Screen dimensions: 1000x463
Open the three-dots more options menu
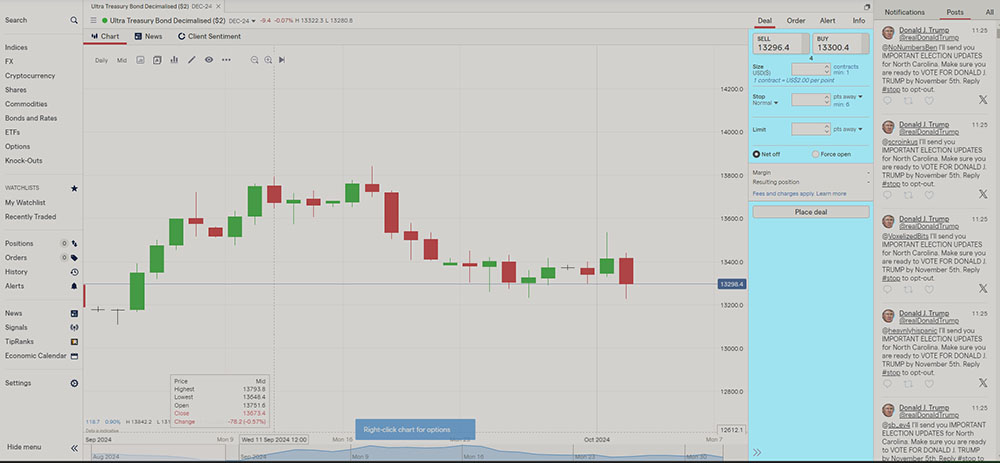(x=226, y=60)
